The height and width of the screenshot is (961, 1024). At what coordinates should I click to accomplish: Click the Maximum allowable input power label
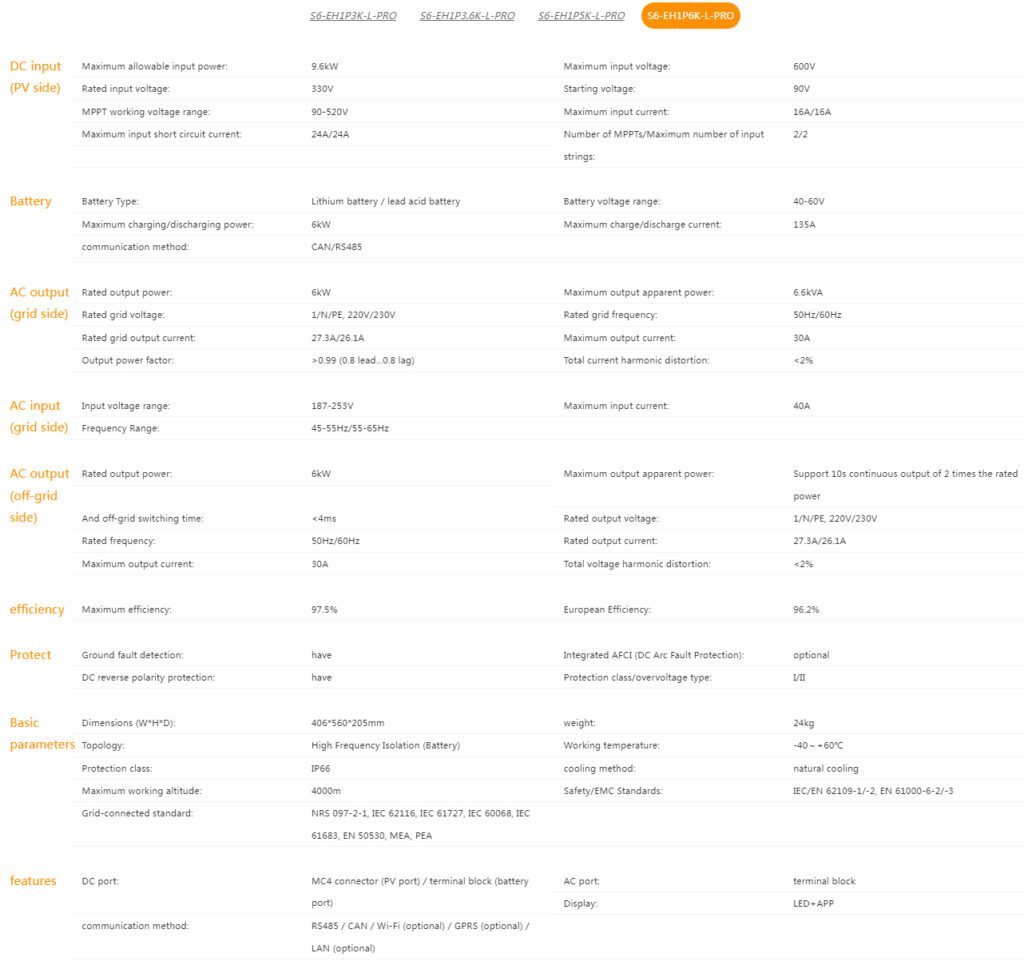pos(155,67)
